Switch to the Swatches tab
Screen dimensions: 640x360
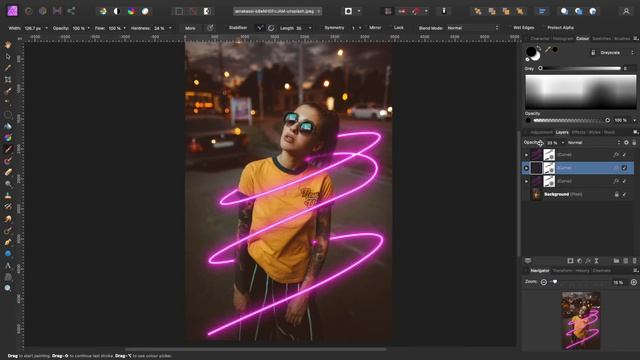tap(601, 38)
